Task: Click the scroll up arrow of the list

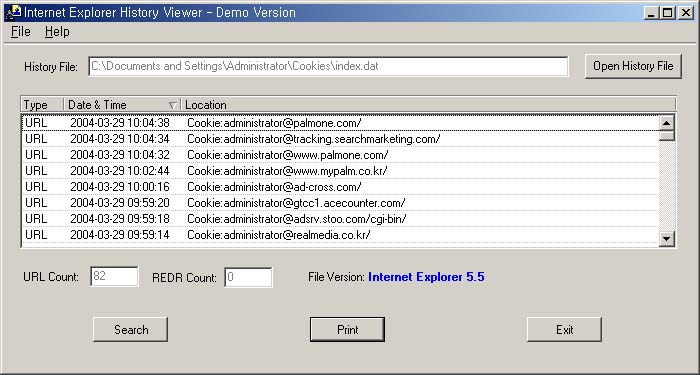Action: tap(667, 123)
